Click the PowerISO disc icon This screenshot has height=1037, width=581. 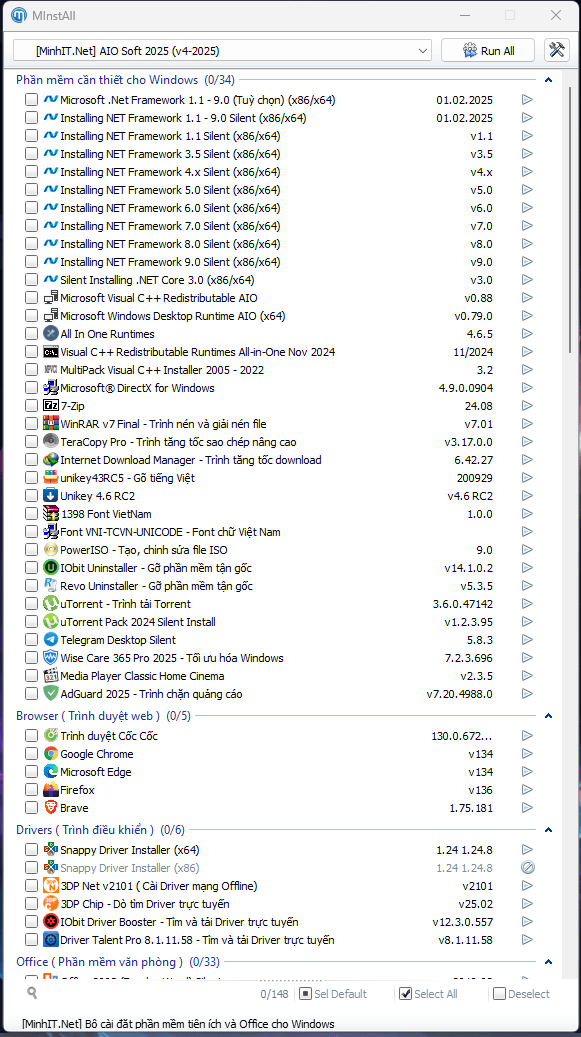tap(51, 550)
